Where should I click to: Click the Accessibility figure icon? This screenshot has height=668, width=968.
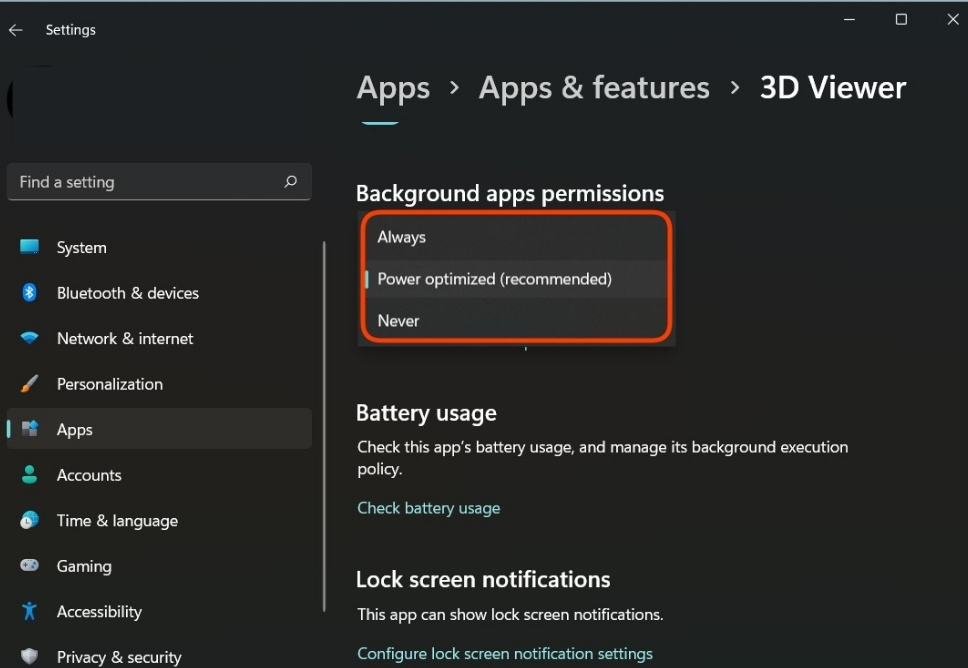pos(30,611)
